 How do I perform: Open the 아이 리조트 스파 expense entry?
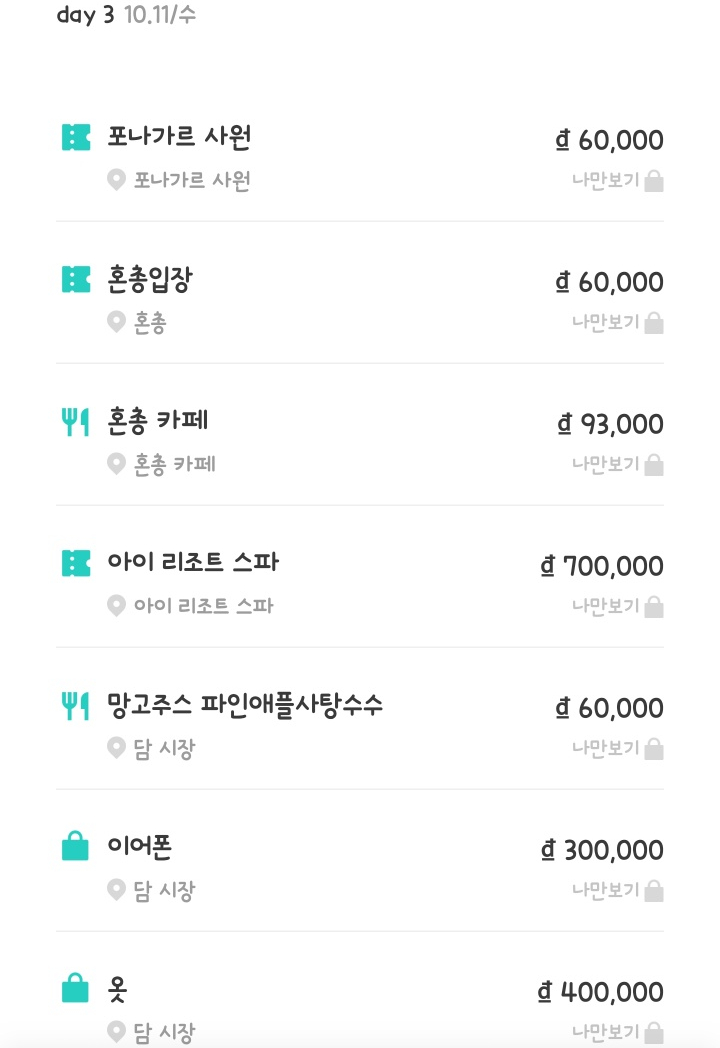(x=193, y=562)
